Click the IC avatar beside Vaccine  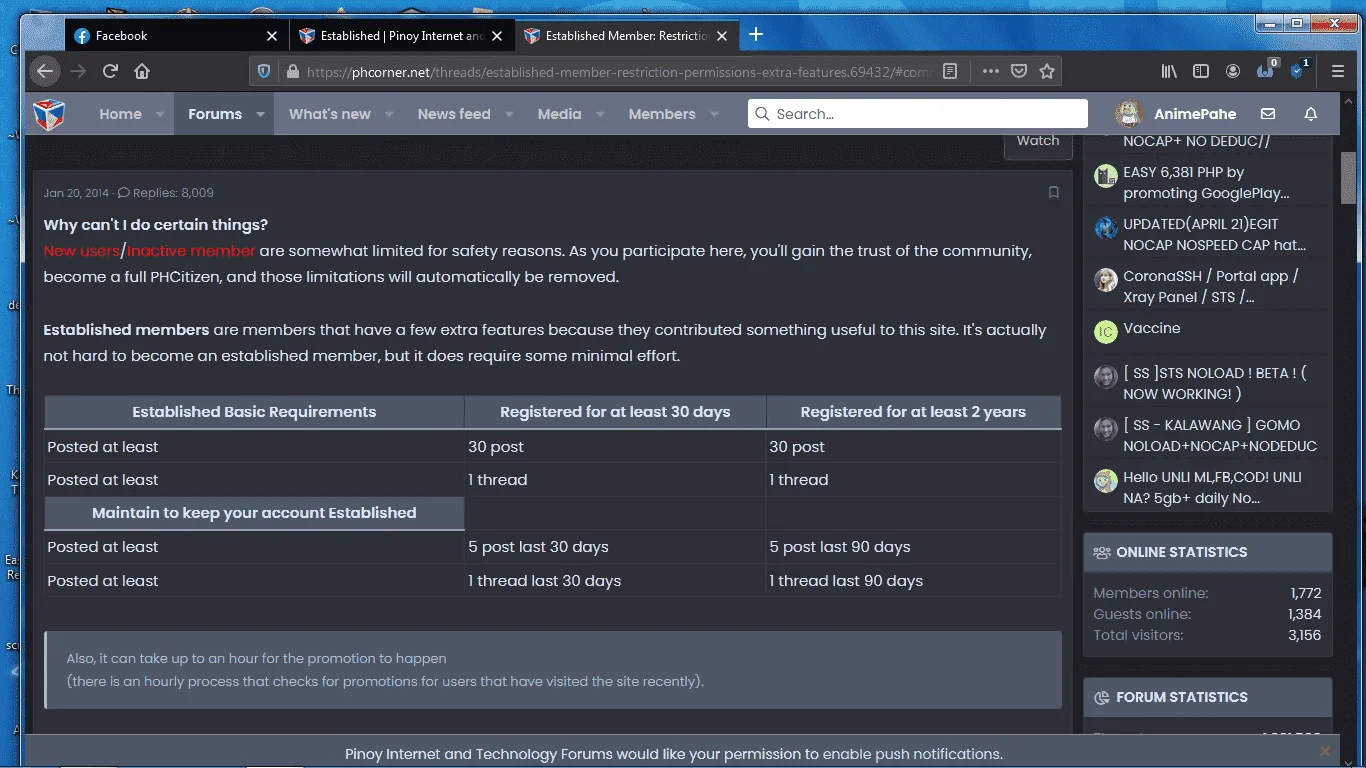1105,332
